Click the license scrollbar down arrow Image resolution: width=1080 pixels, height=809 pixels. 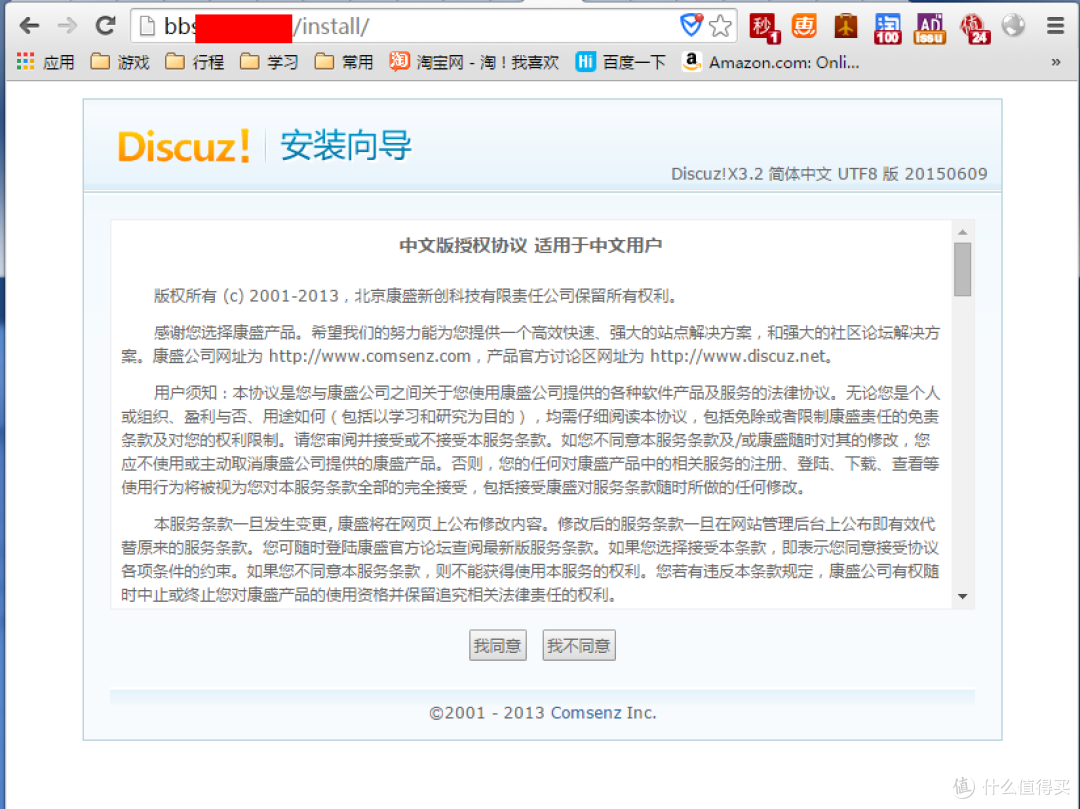point(963,596)
